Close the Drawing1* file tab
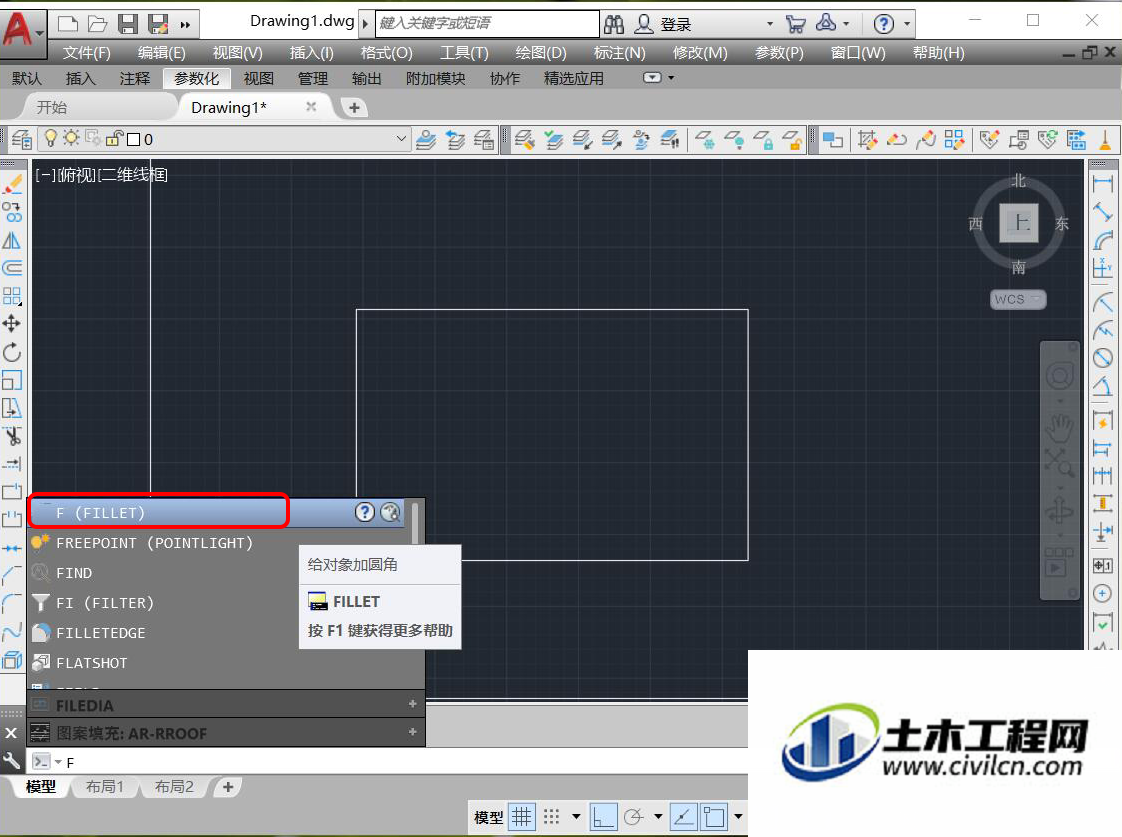The width and height of the screenshot is (1122, 837). pos(311,107)
